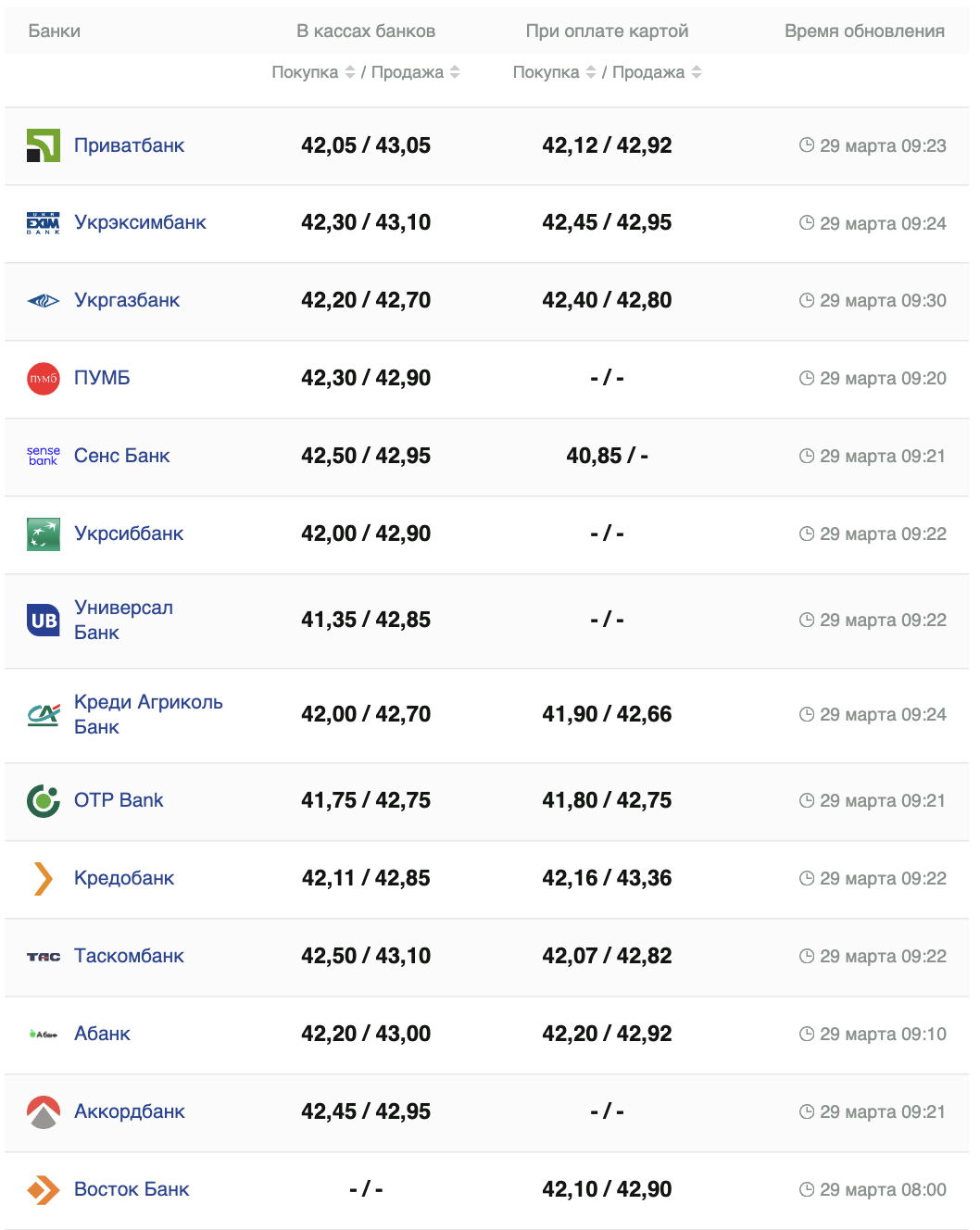The height and width of the screenshot is (1230, 980).
Task: Click the Ukrsibbank green star logo
Action: click(x=44, y=534)
